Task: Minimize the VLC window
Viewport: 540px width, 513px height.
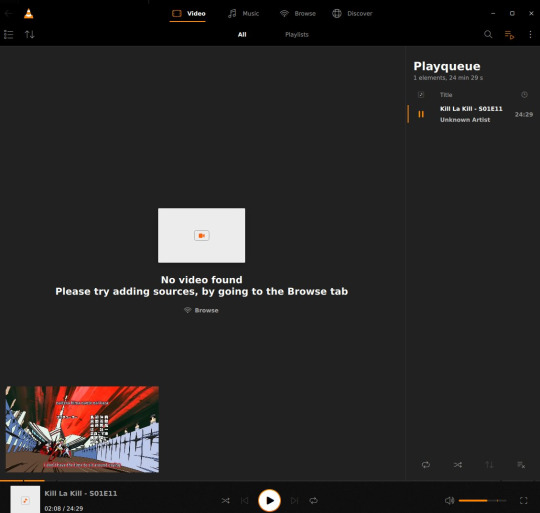Action: (493, 13)
